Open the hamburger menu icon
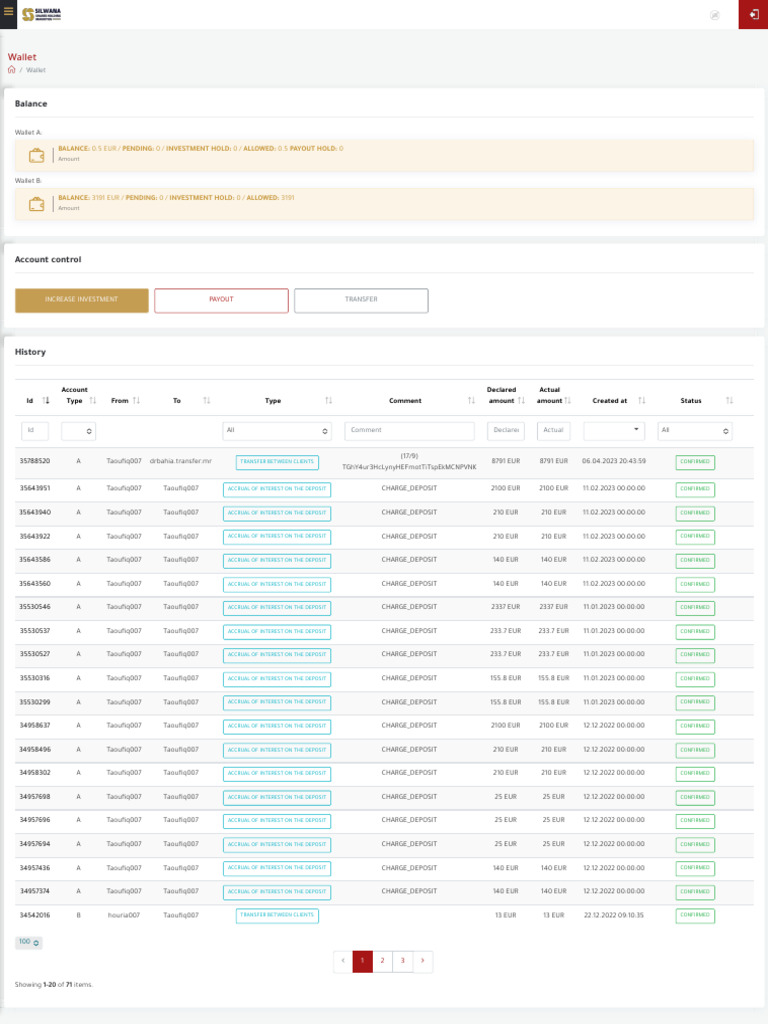Viewport: 768px width, 1024px height. point(8,11)
